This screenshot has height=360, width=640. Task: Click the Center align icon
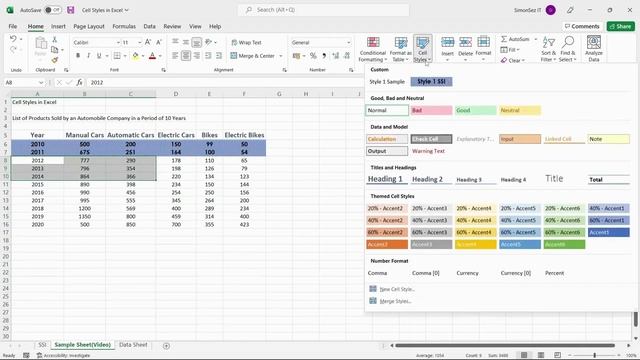(186, 56)
